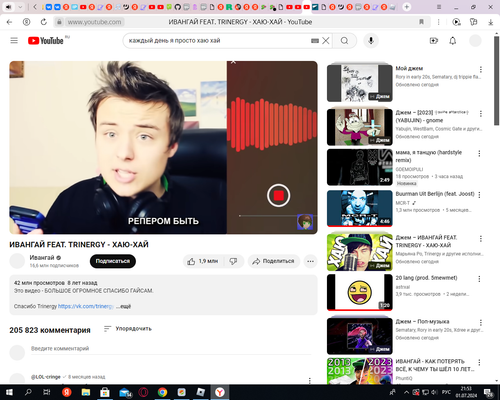
Task: Open Yandex site-protection icon beside back arrow
Action: click(x=26, y=22)
